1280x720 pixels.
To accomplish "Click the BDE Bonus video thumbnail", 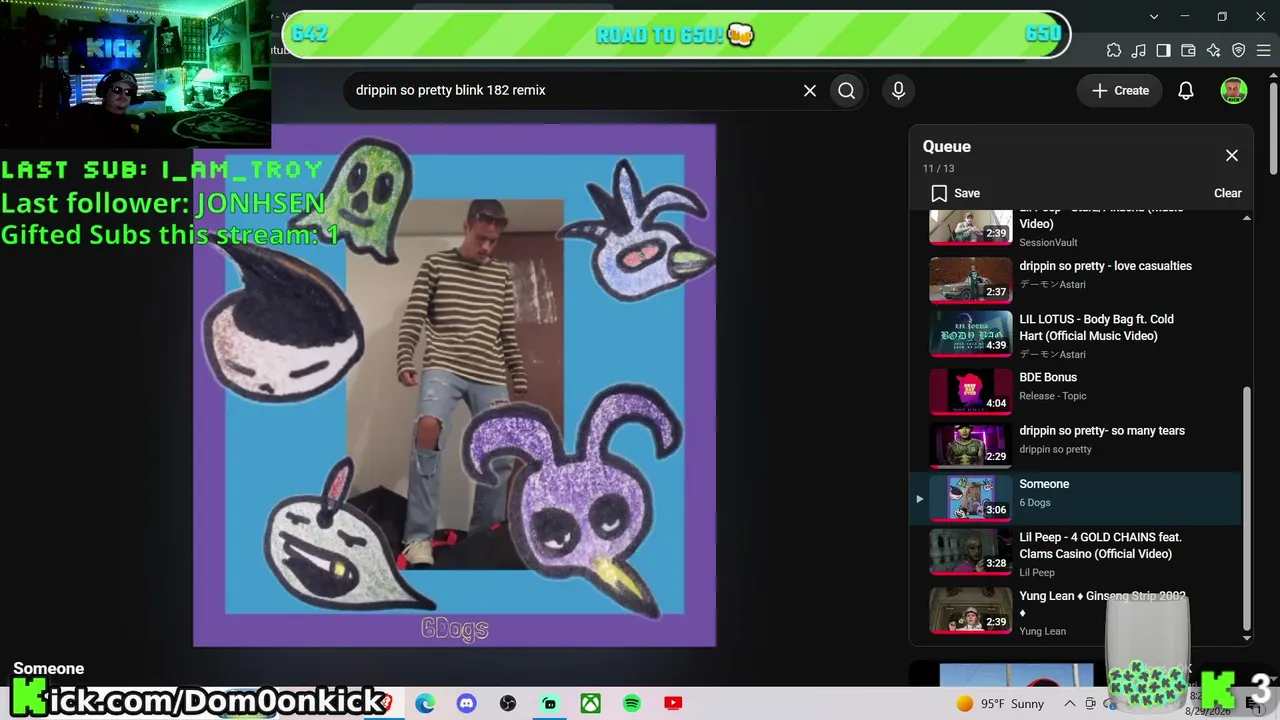I will [971, 391].
